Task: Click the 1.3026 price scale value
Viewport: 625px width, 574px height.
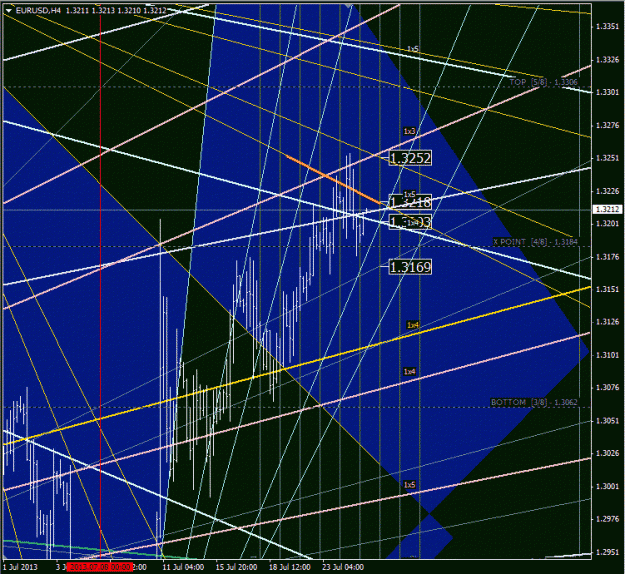Action: click(x=607, y=453)
